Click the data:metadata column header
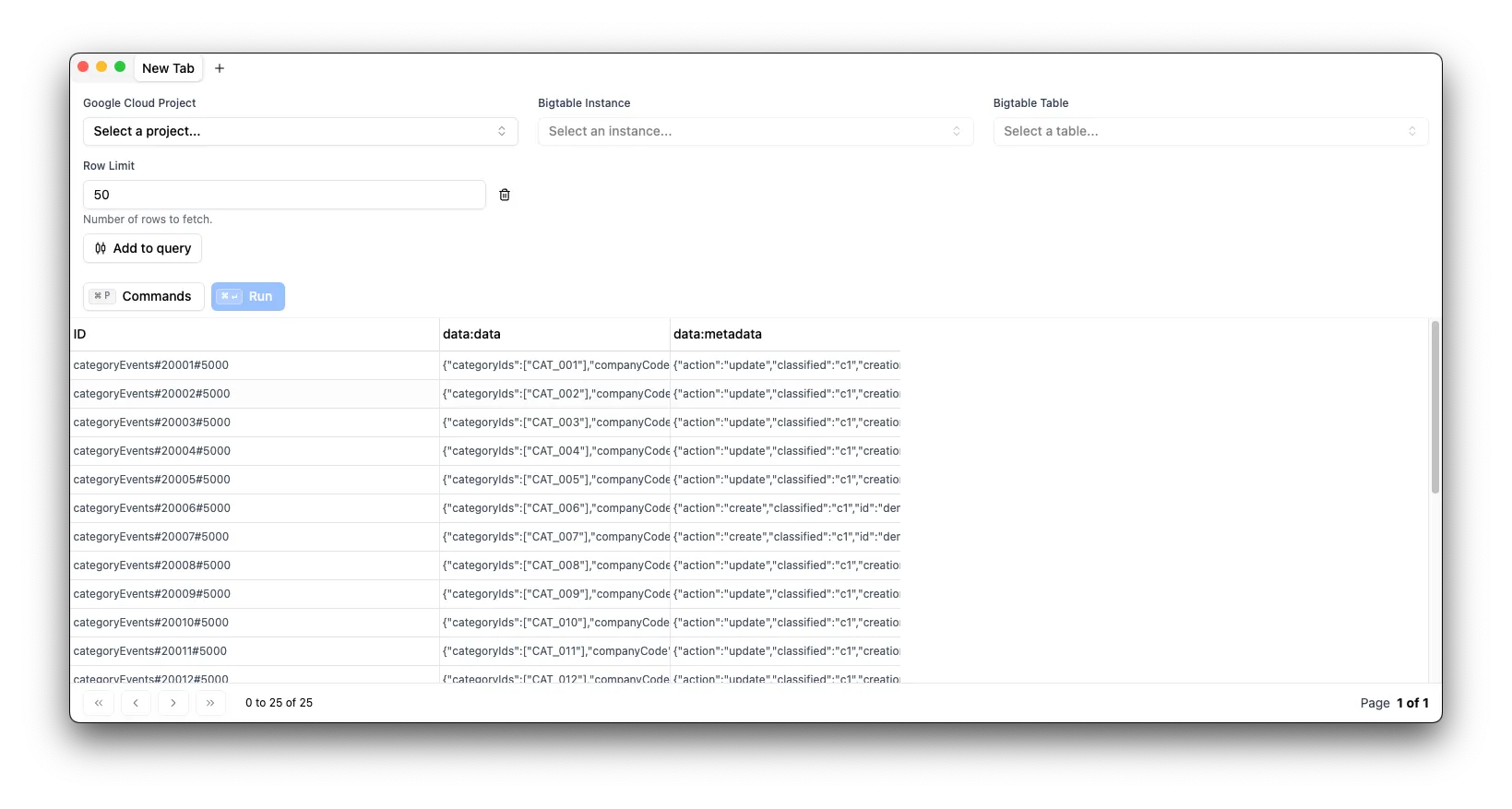 (x=785, y=334)
